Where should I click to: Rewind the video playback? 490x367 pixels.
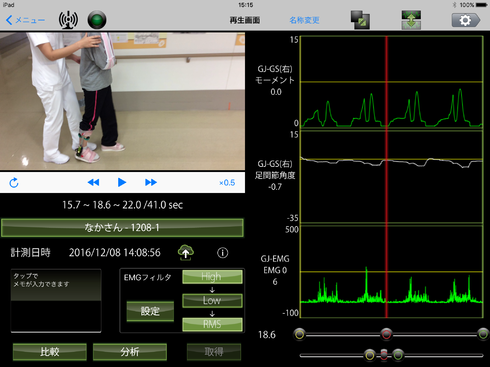[93, 182]
